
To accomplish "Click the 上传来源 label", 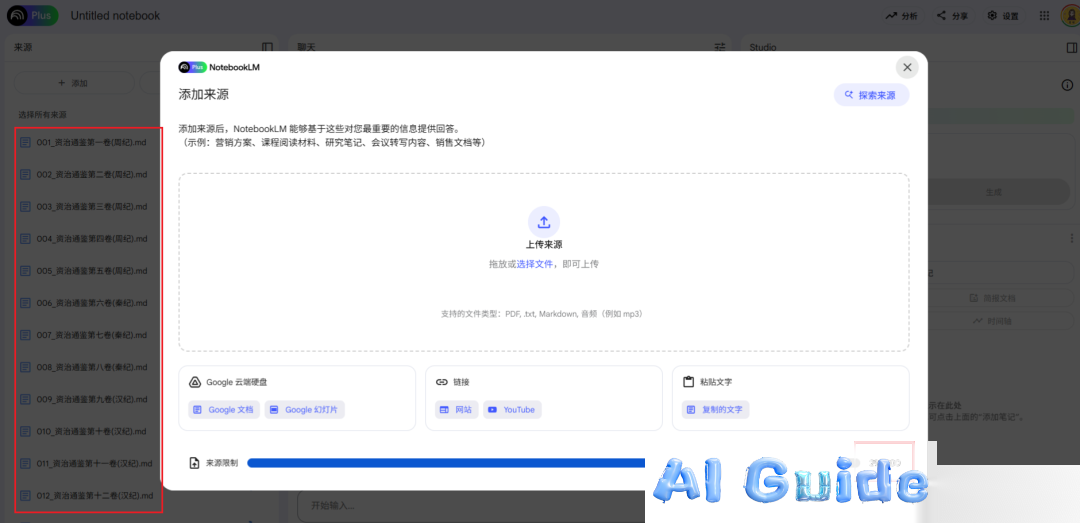I will (x=543, y=245).
